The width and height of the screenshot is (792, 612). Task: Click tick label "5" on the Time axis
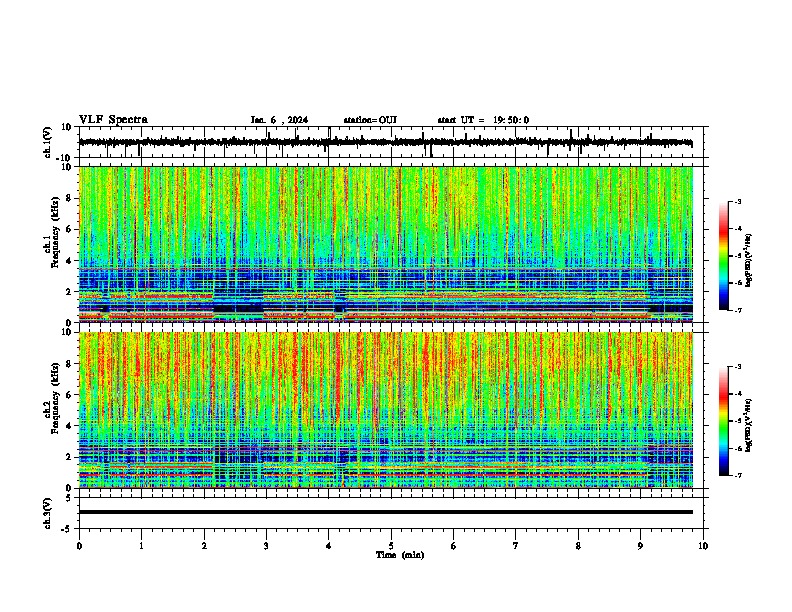[x=391, y=546]
